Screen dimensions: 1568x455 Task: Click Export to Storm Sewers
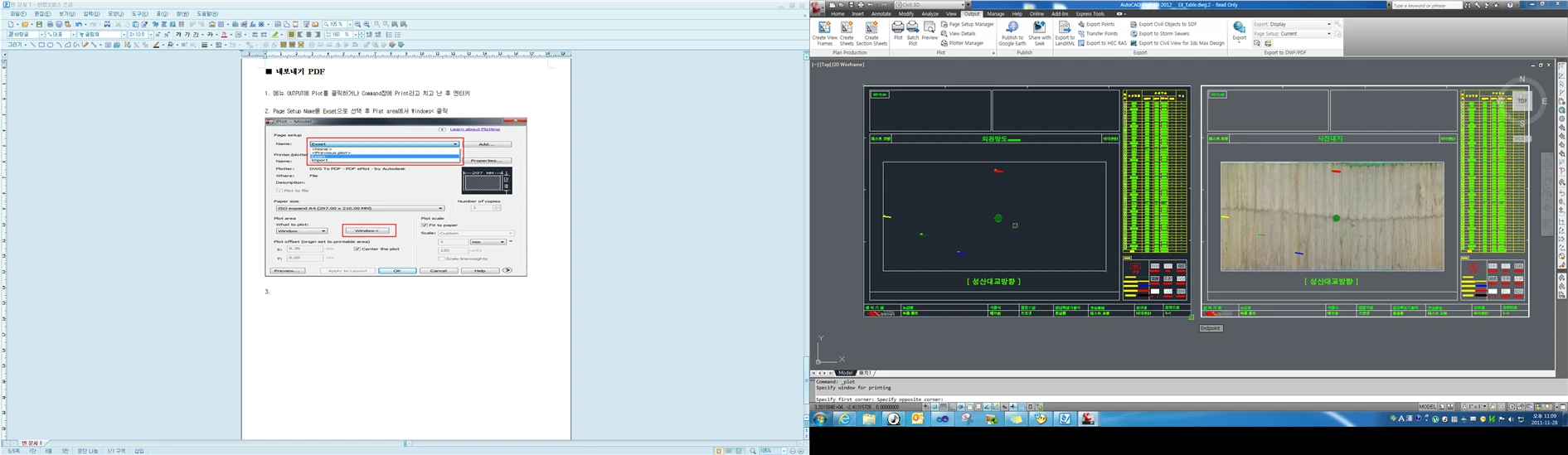click(x=1160, y=34)
